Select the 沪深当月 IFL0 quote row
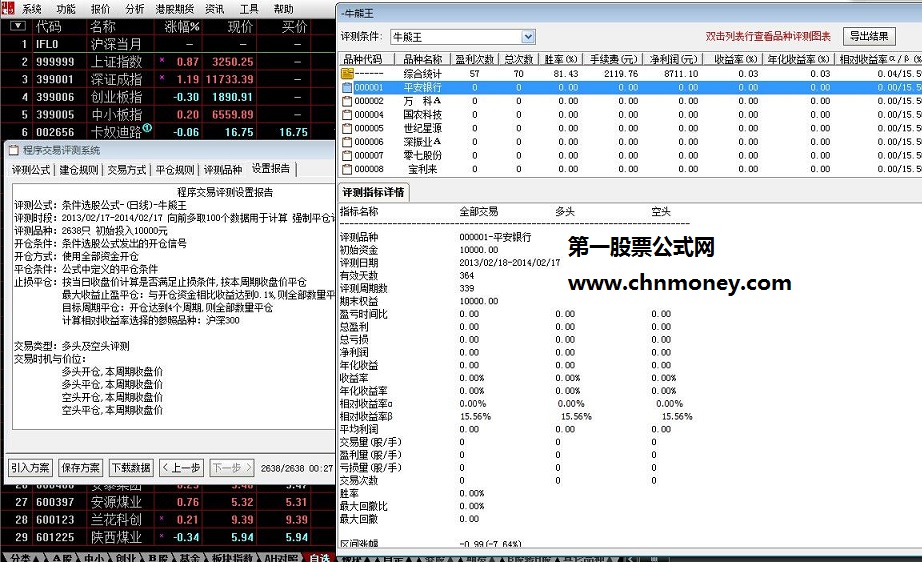Screen dimensions: 922x562 [x=167, y=44]
